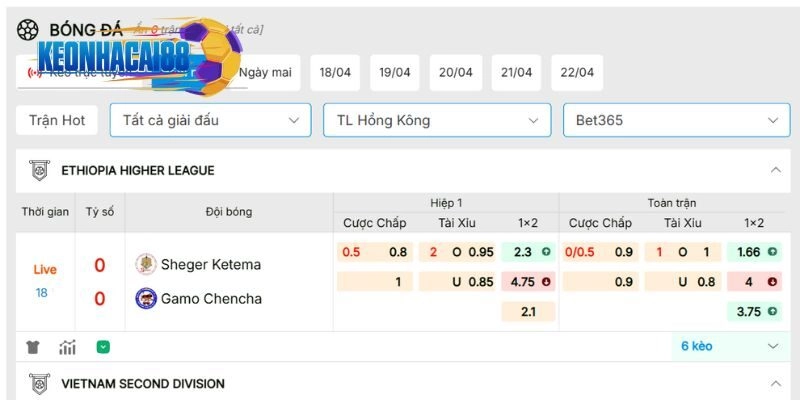Click the jersey lineup icon

pos(33,347)
